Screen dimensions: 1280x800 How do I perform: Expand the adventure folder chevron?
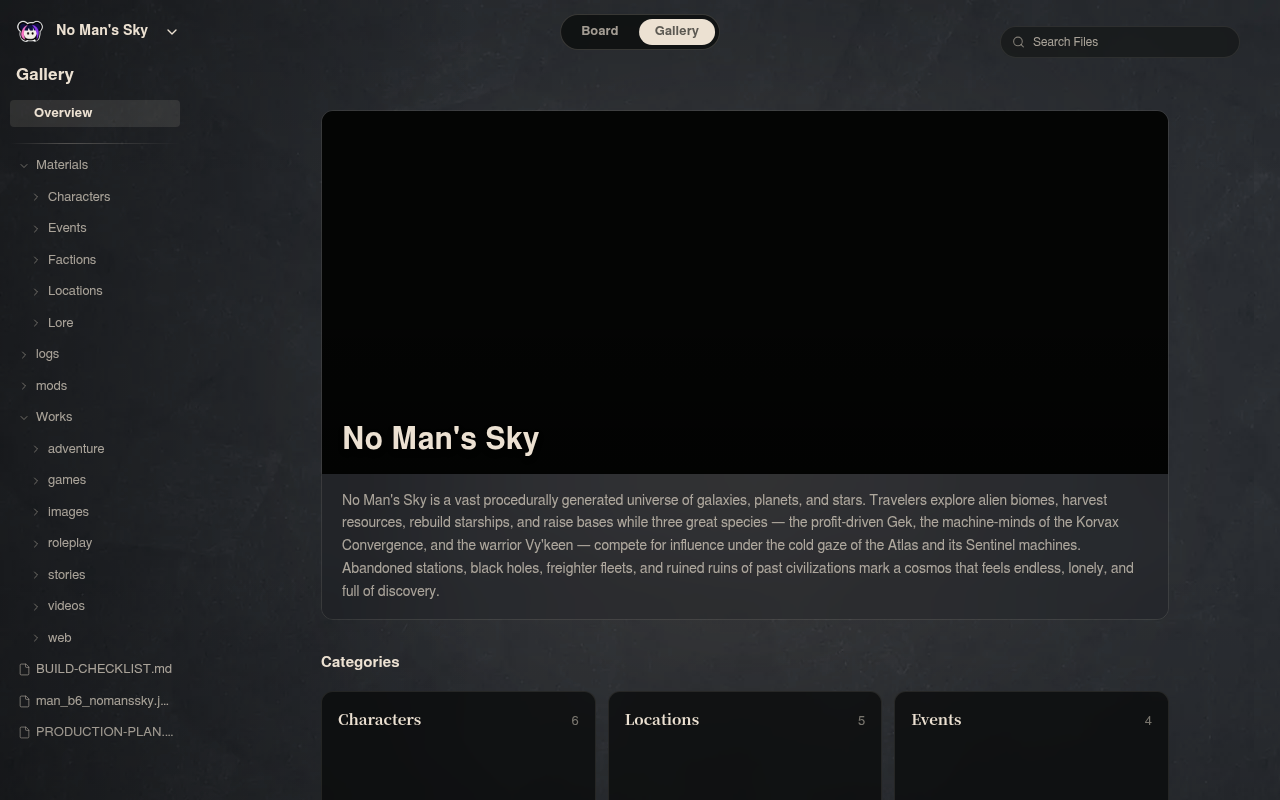click(36, 449)
